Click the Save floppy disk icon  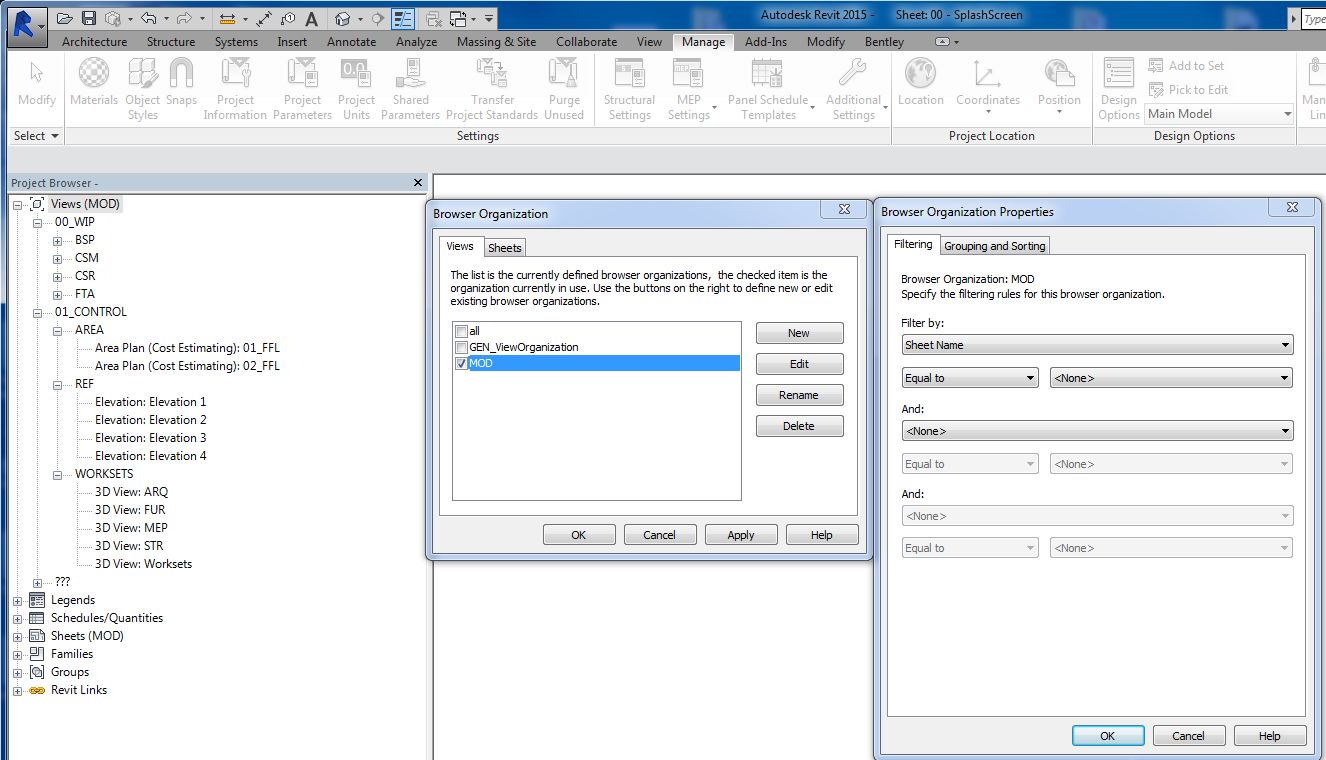click(89, 18)
